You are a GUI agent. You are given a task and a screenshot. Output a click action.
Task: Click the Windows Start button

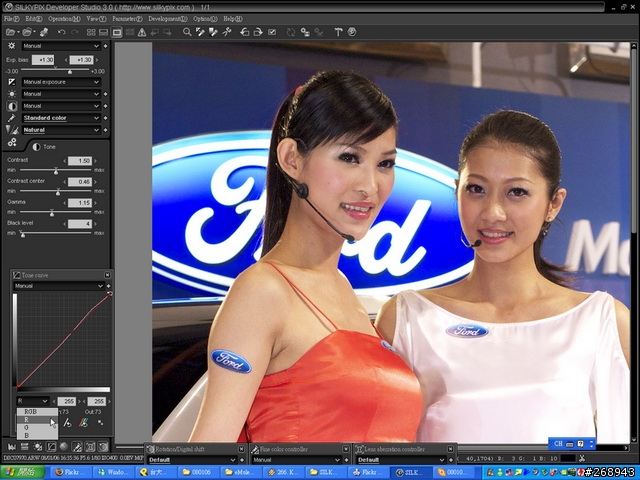pos(22,472)
